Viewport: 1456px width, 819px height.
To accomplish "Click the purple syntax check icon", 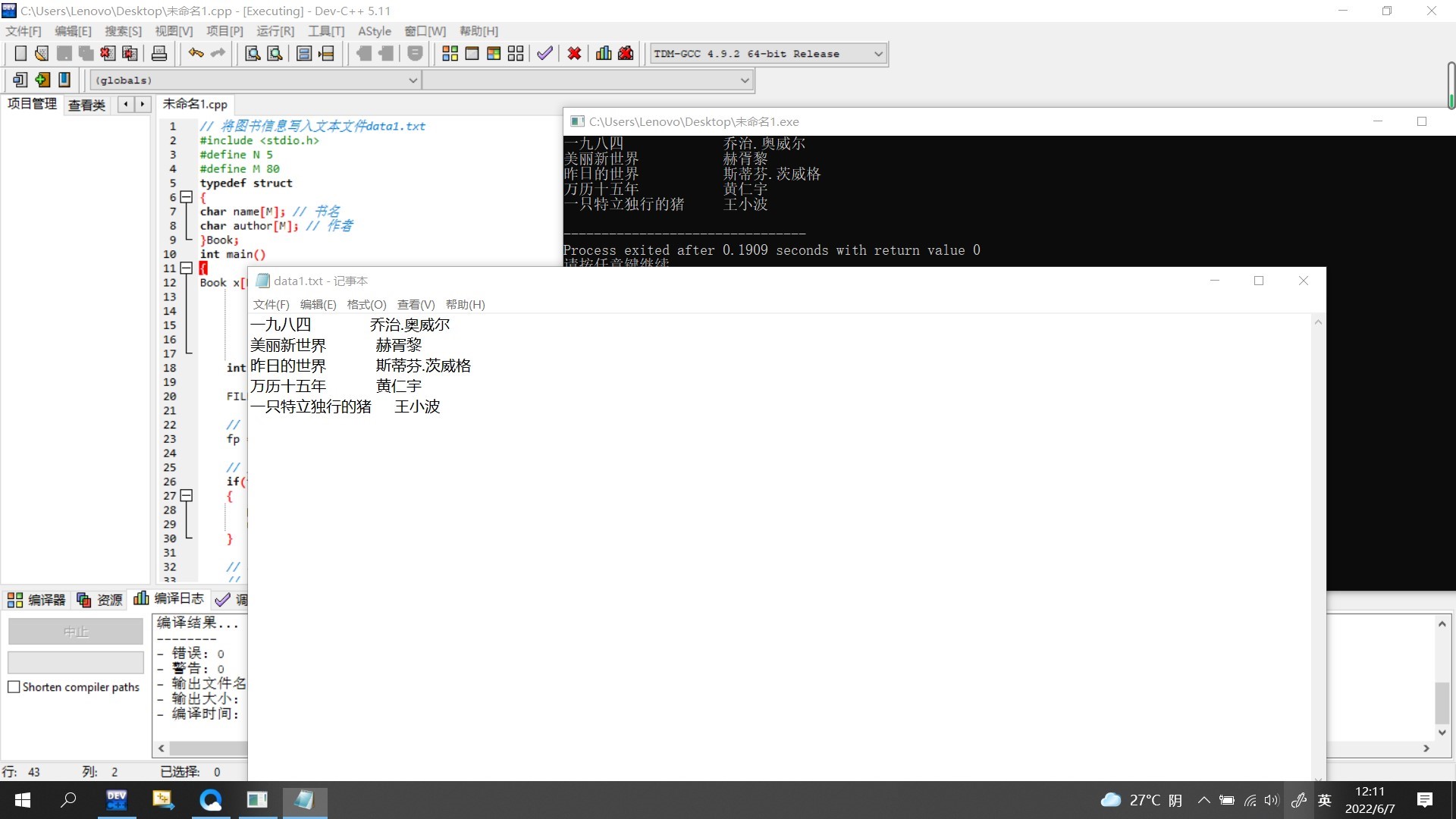I will (x=544, y=53).
